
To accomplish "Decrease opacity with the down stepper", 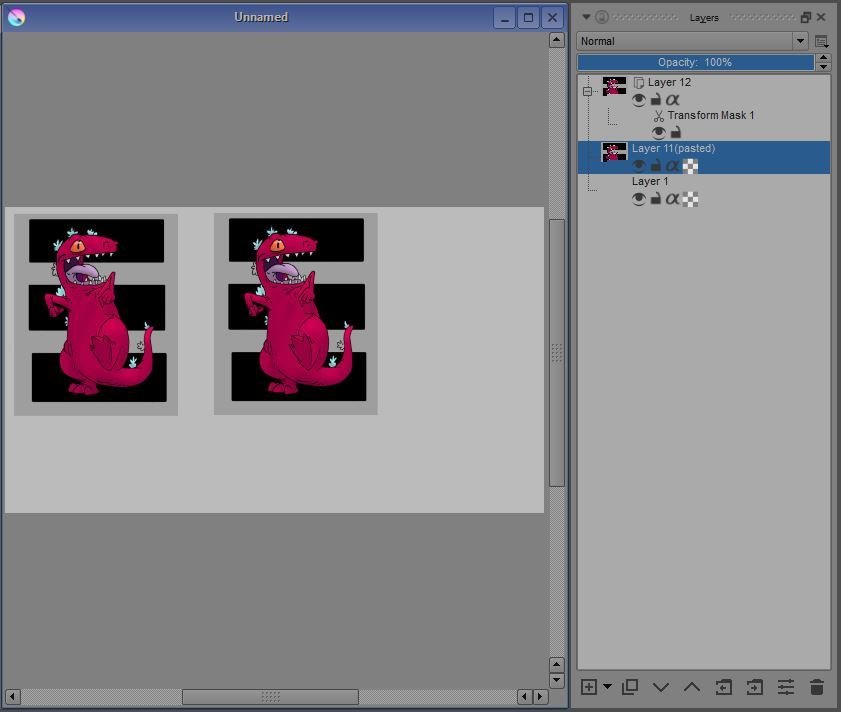I will 823,67.
